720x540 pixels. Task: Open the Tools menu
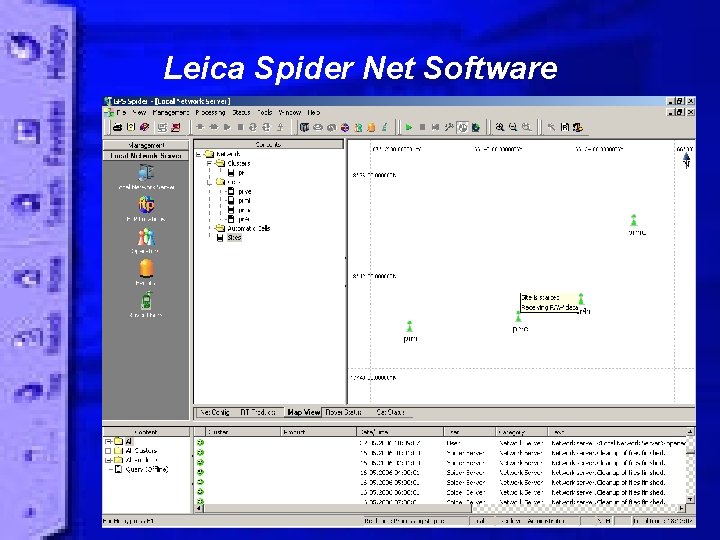tap(264, 112)
